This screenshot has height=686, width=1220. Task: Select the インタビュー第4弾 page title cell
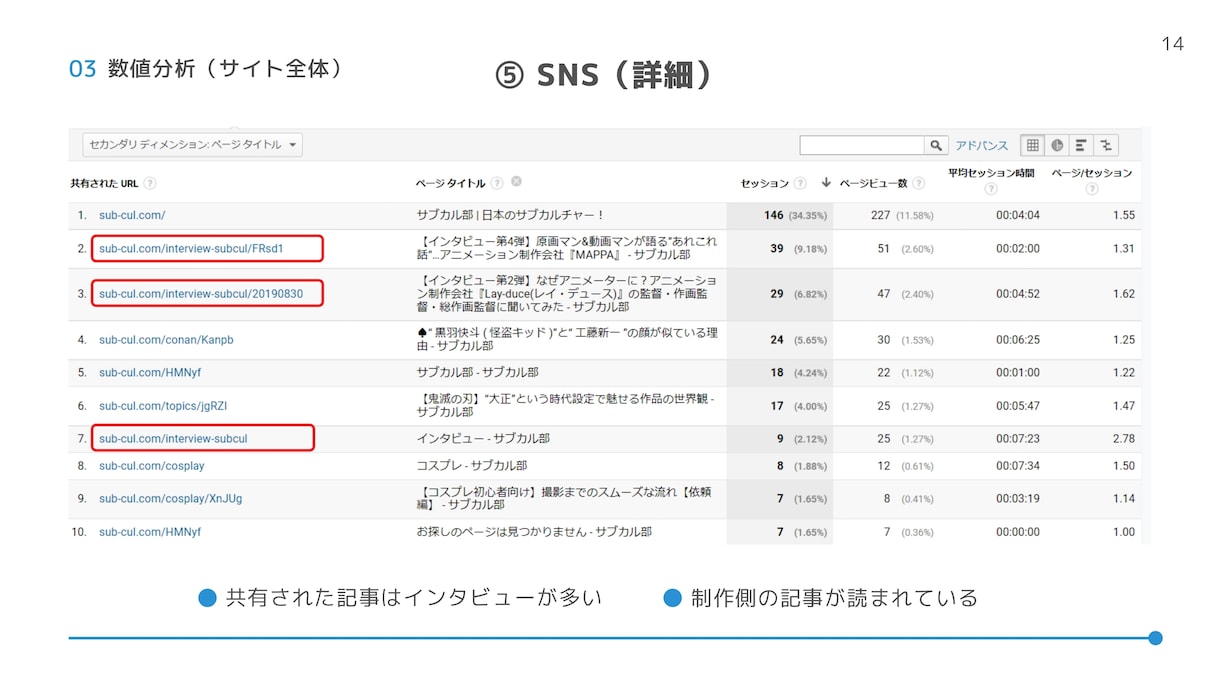567,249
